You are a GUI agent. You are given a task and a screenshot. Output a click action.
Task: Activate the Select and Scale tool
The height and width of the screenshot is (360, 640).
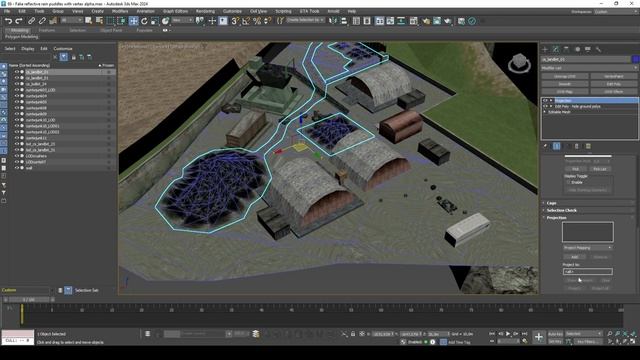tap(155, 21)
